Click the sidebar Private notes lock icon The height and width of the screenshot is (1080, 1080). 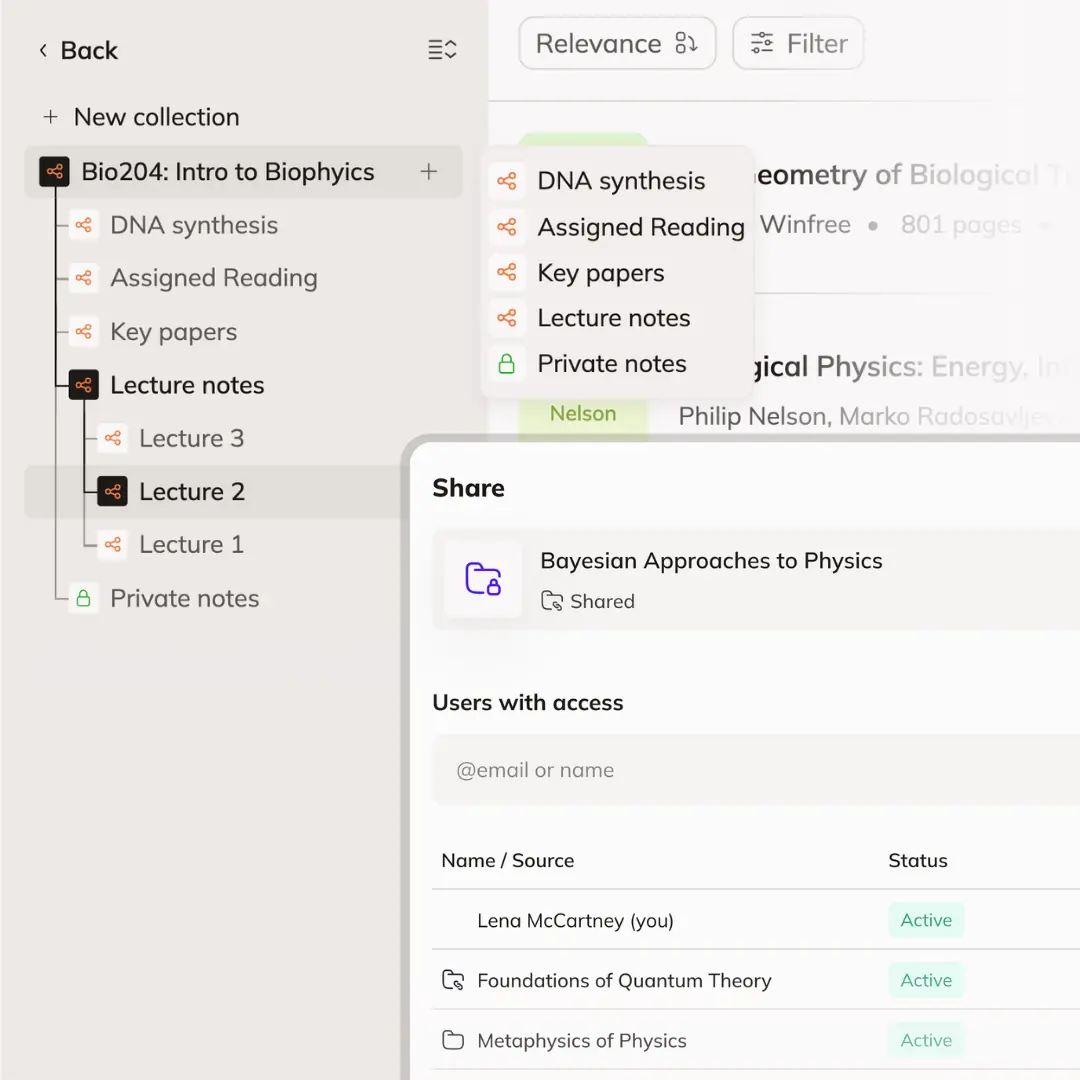click(84, 598)
